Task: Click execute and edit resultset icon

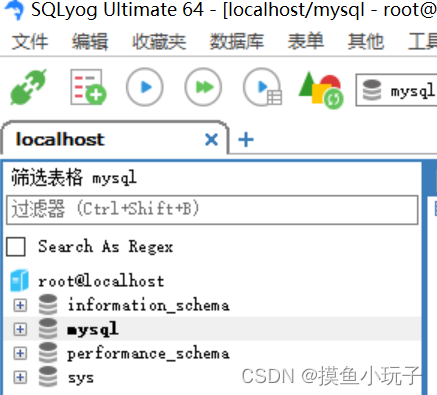Action: [263, 87]
